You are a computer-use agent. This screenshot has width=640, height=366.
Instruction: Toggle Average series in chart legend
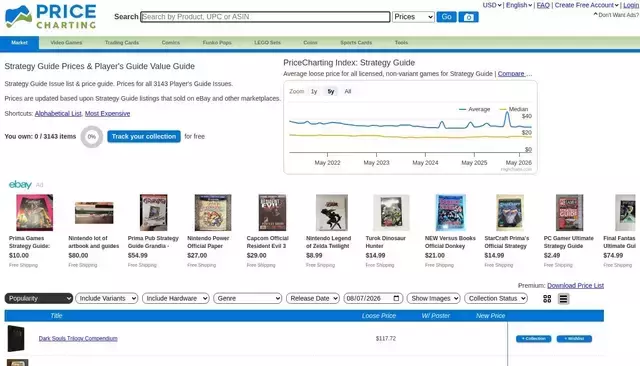[x=474, y=109]
